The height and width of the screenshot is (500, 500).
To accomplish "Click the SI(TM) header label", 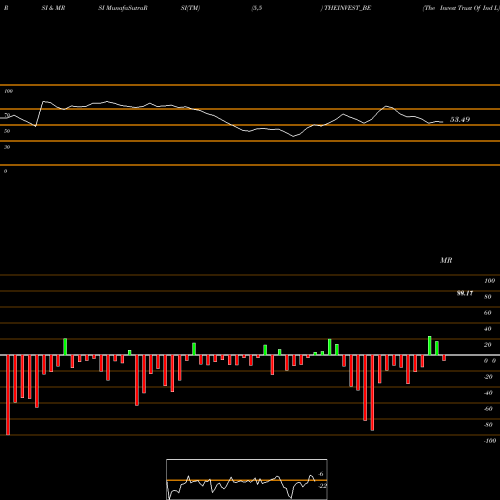I will pos(190,8).
